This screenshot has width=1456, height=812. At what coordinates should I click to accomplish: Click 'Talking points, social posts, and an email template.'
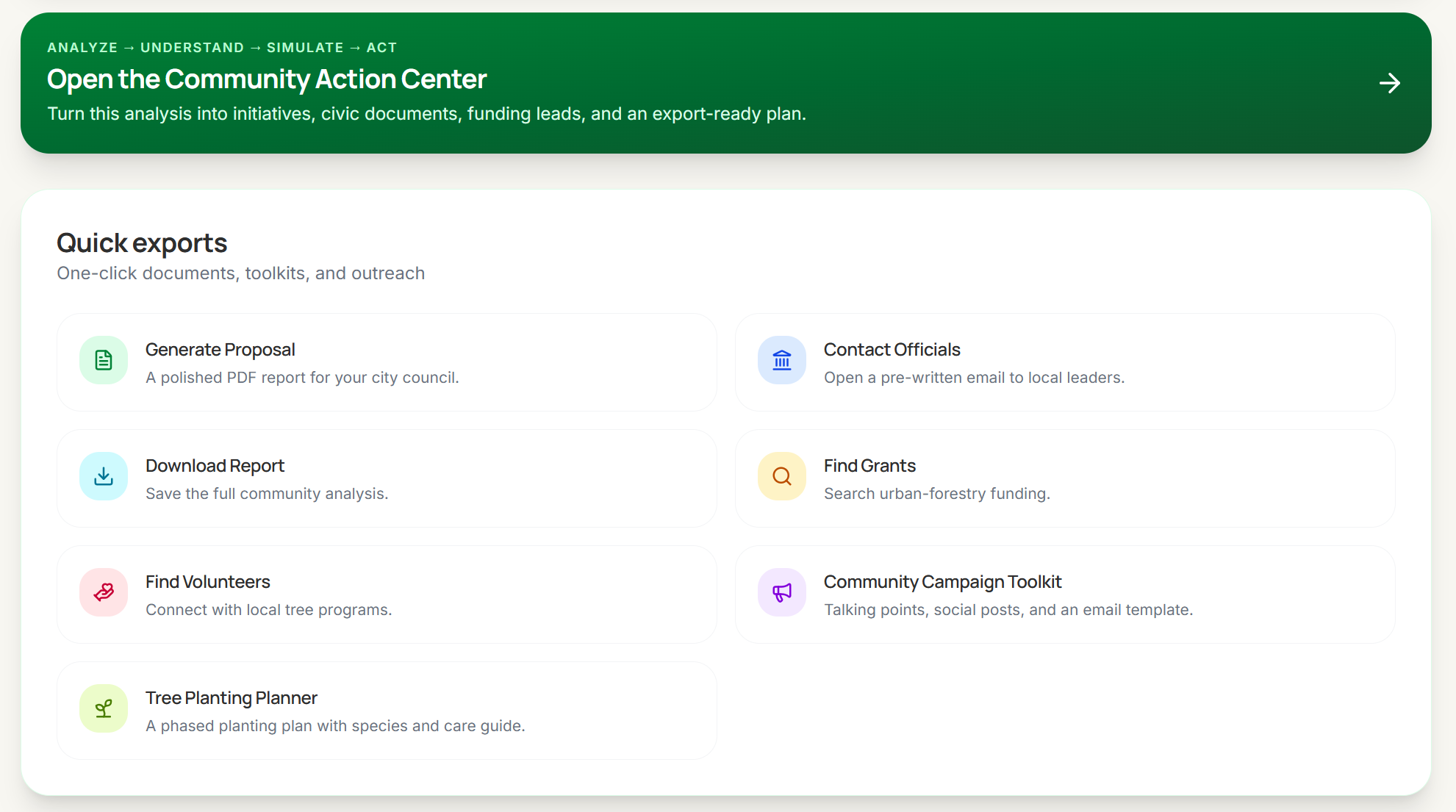1008,610
